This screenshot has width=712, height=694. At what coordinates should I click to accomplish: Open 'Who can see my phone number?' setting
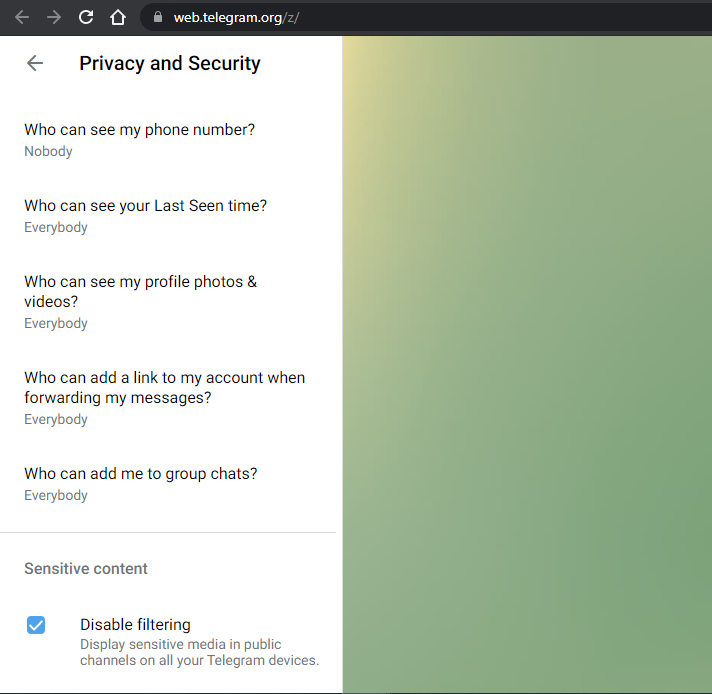point(168,140)
